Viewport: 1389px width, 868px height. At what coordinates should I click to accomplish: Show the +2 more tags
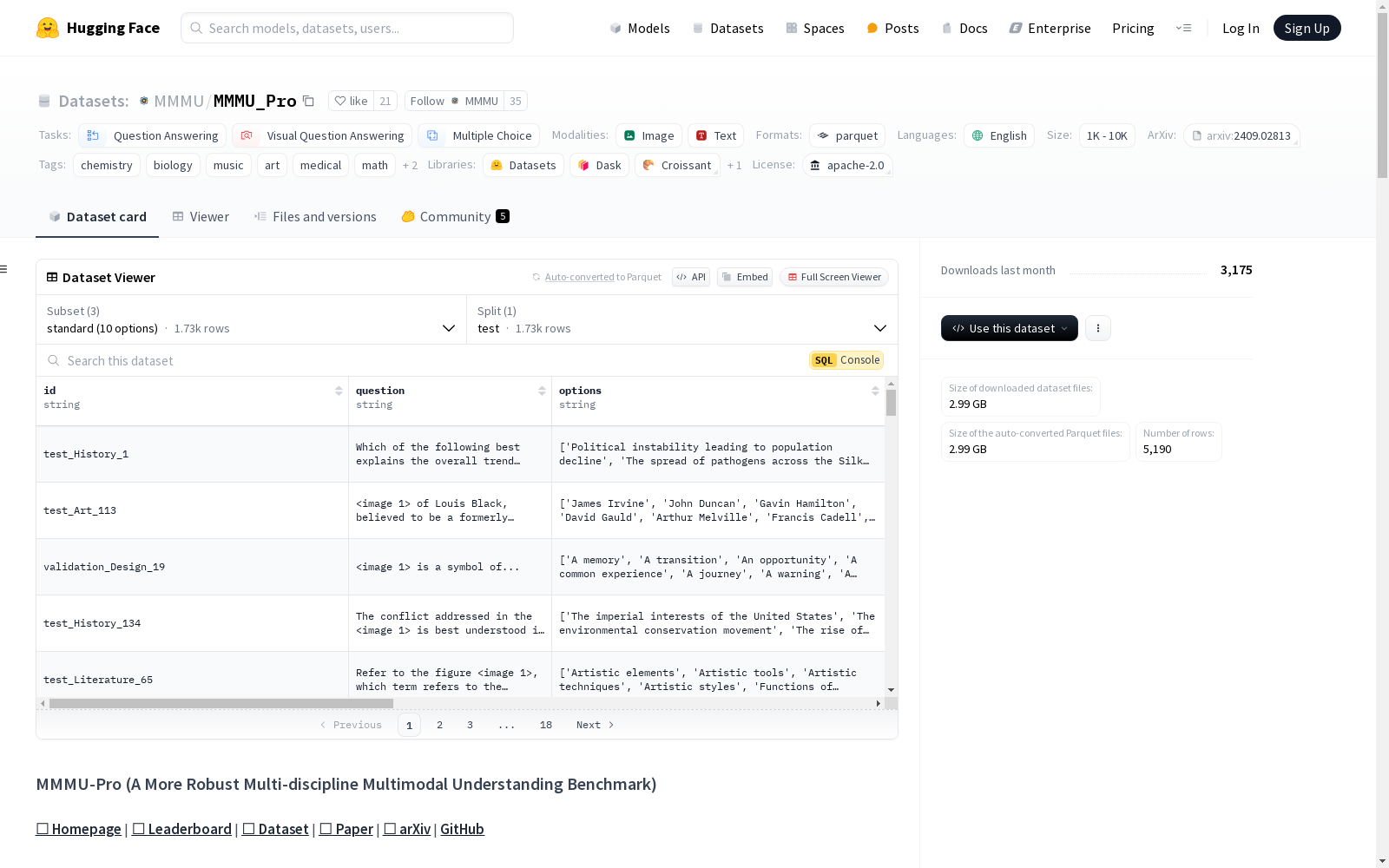410,165
